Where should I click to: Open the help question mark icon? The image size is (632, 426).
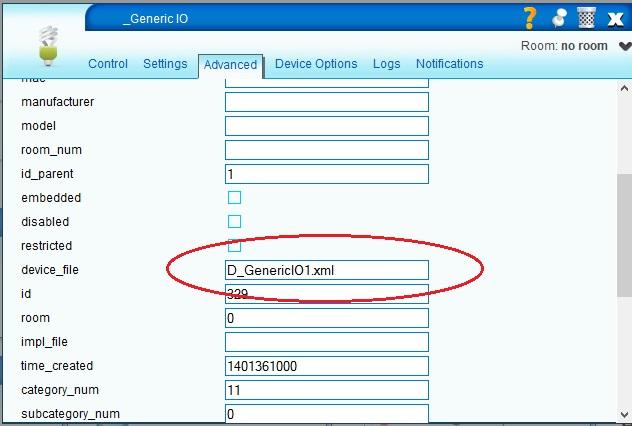pos(530,19)
